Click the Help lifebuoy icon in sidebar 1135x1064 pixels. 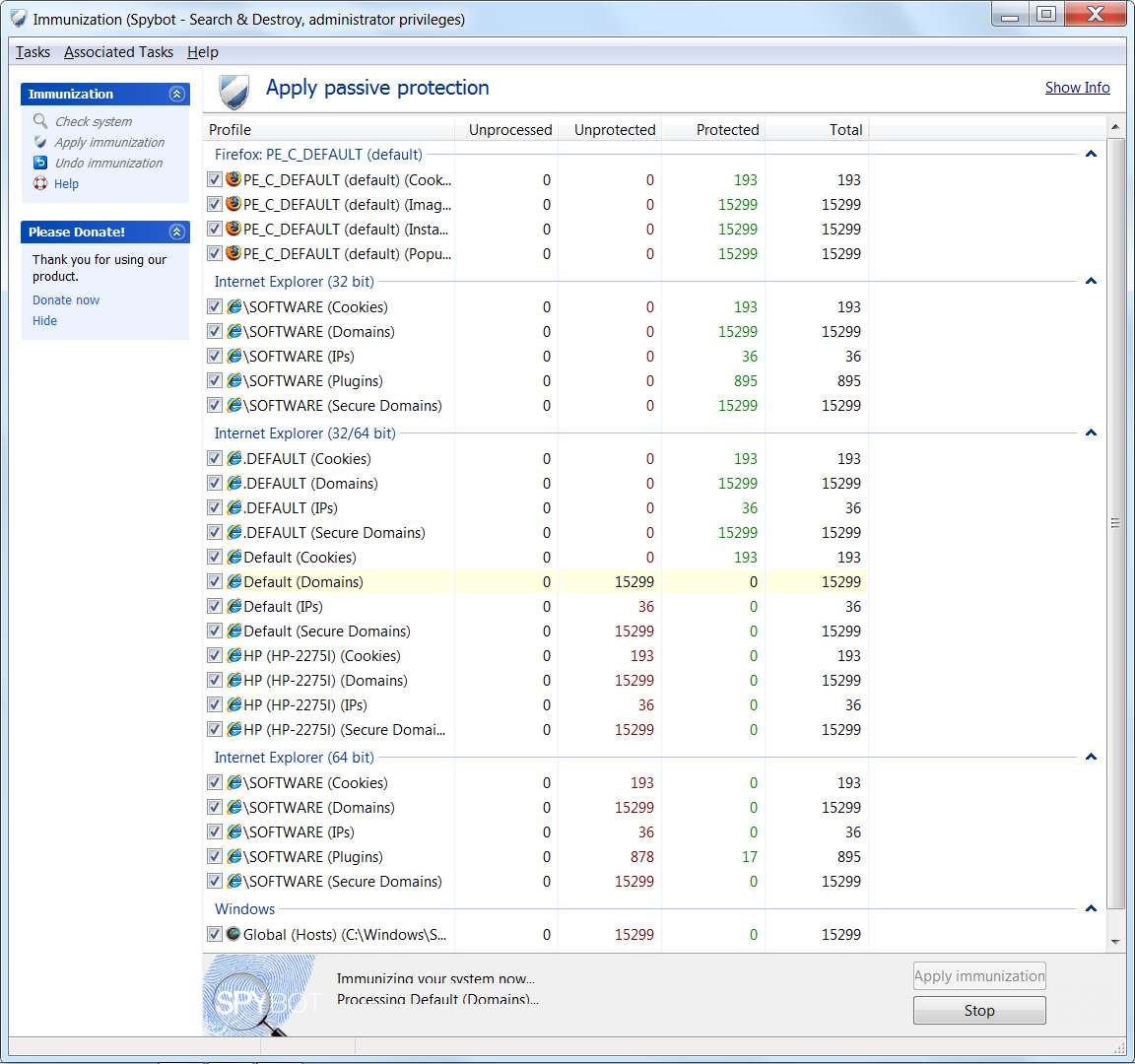(40, 183)
